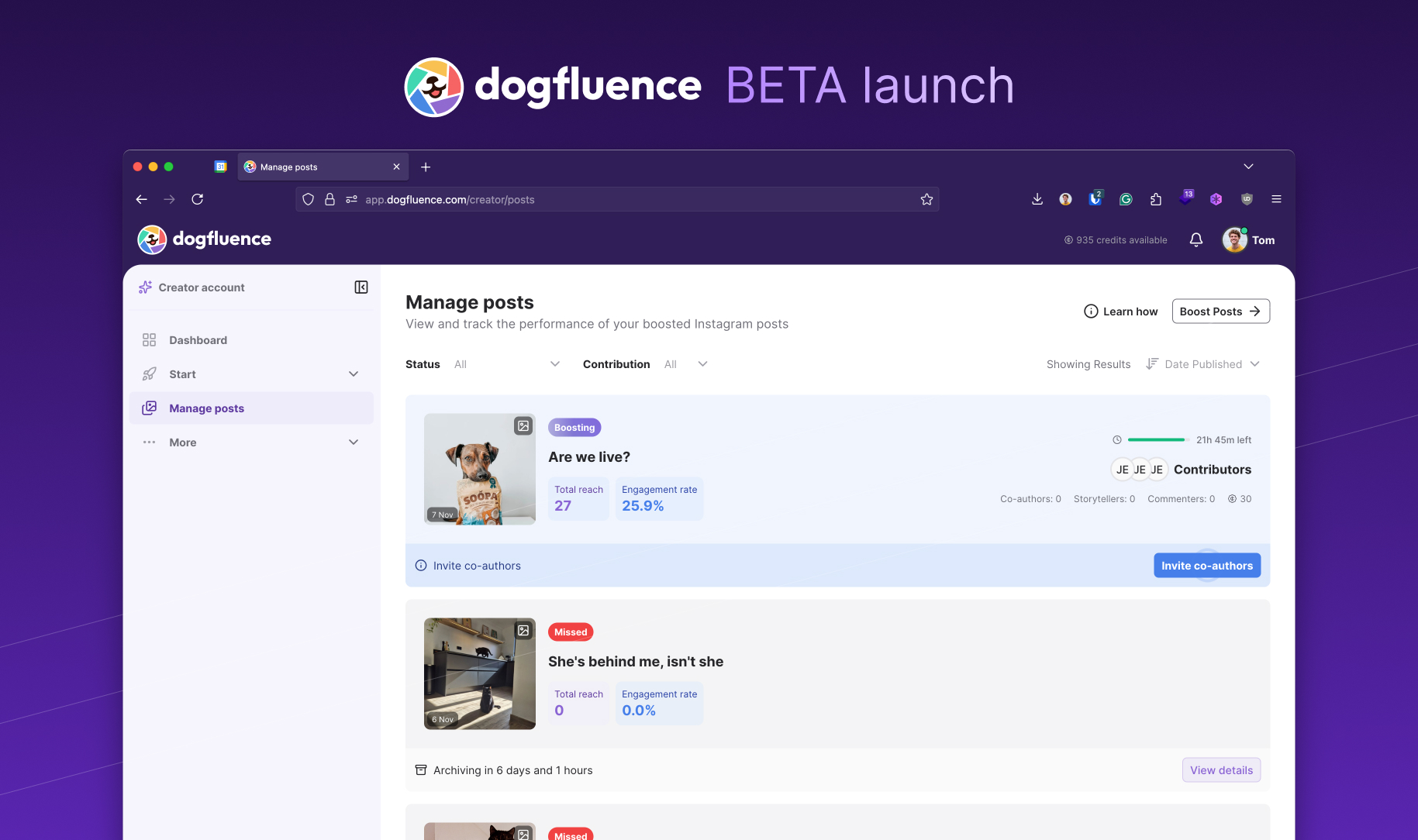
Task: Click the Boost Posts button
Action: (x=1220, y=312)
